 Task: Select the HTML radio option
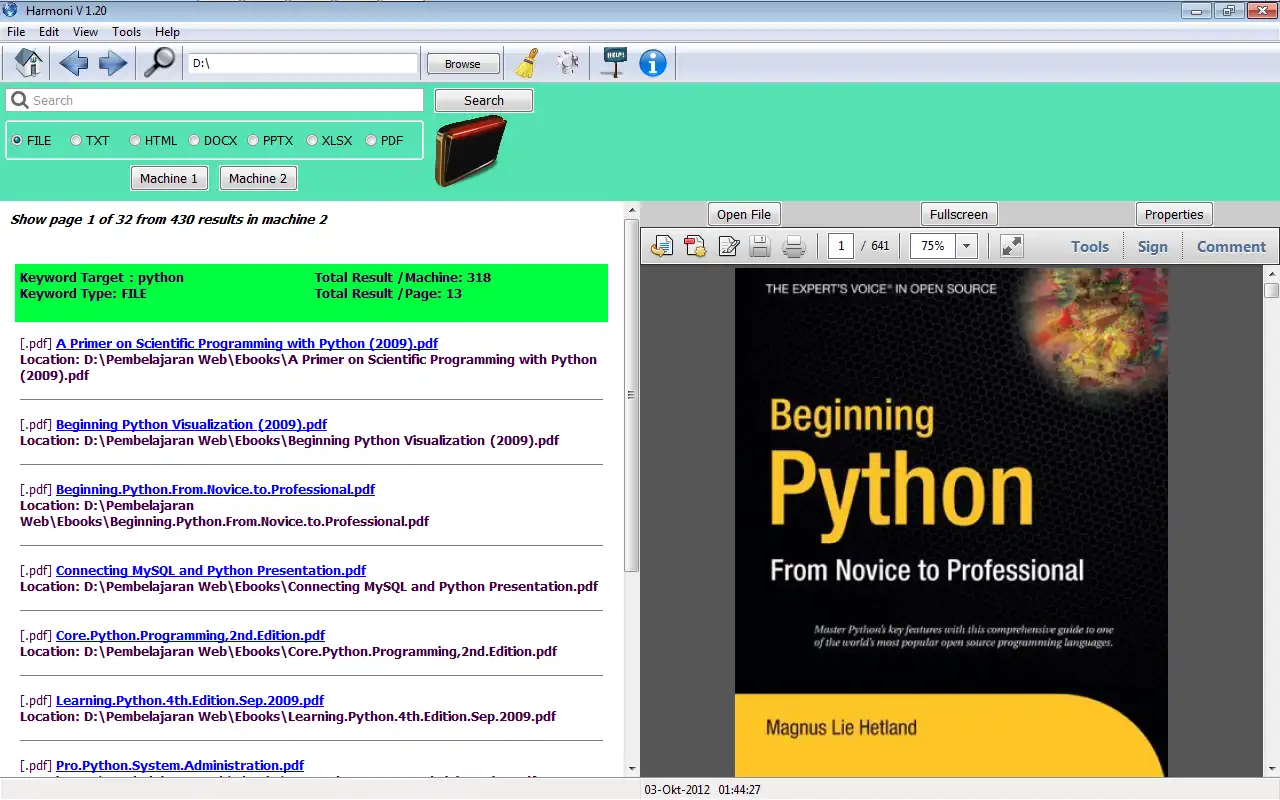[x=153, y=141]
